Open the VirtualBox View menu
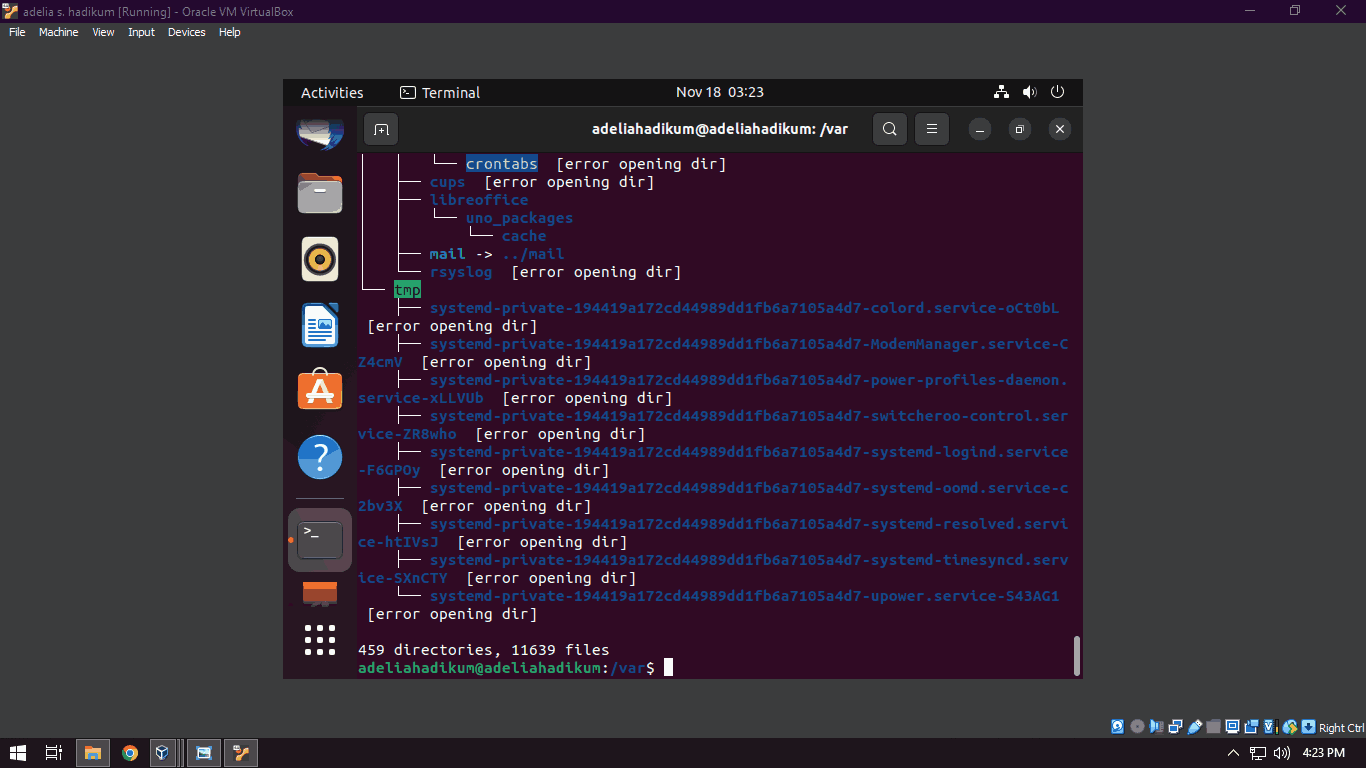1366x768 pixels. 103,32
